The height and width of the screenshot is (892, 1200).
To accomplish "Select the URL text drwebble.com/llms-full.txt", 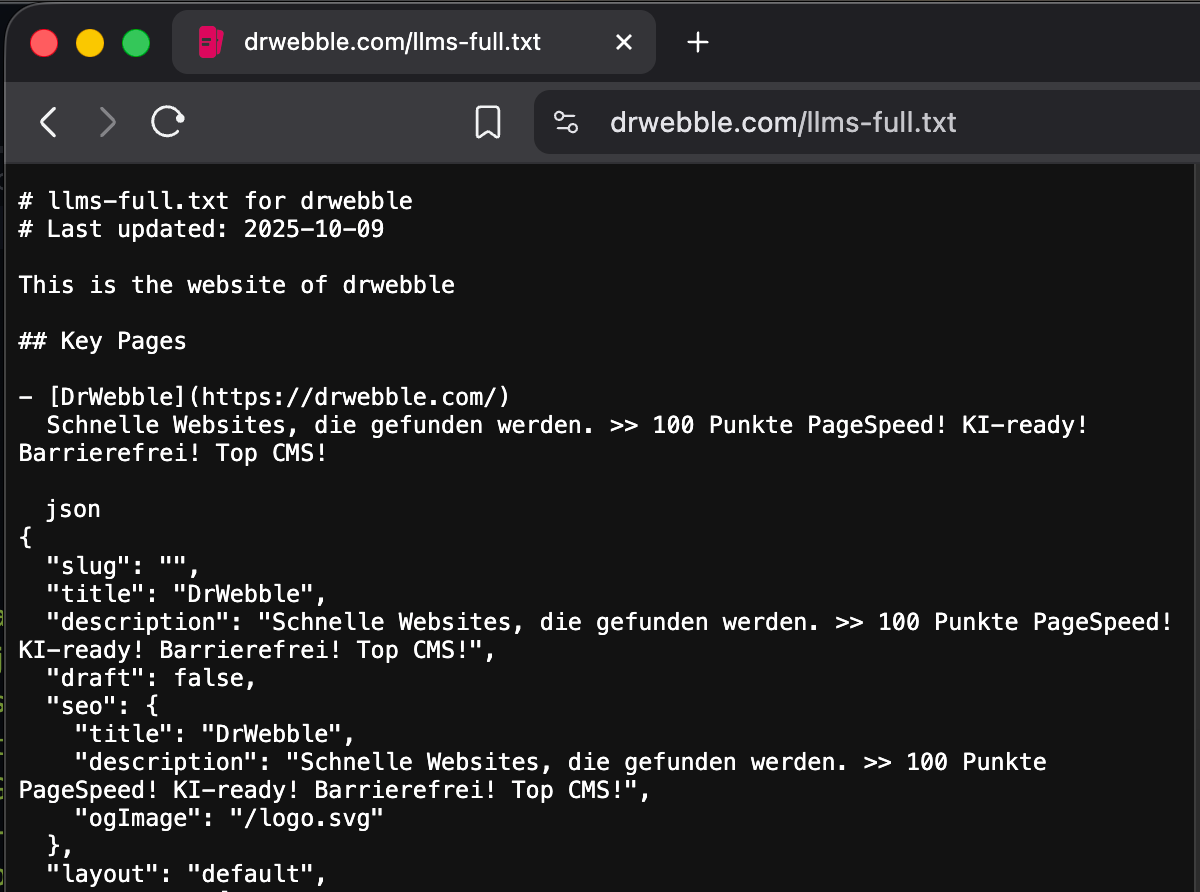I will pos(783,122).
